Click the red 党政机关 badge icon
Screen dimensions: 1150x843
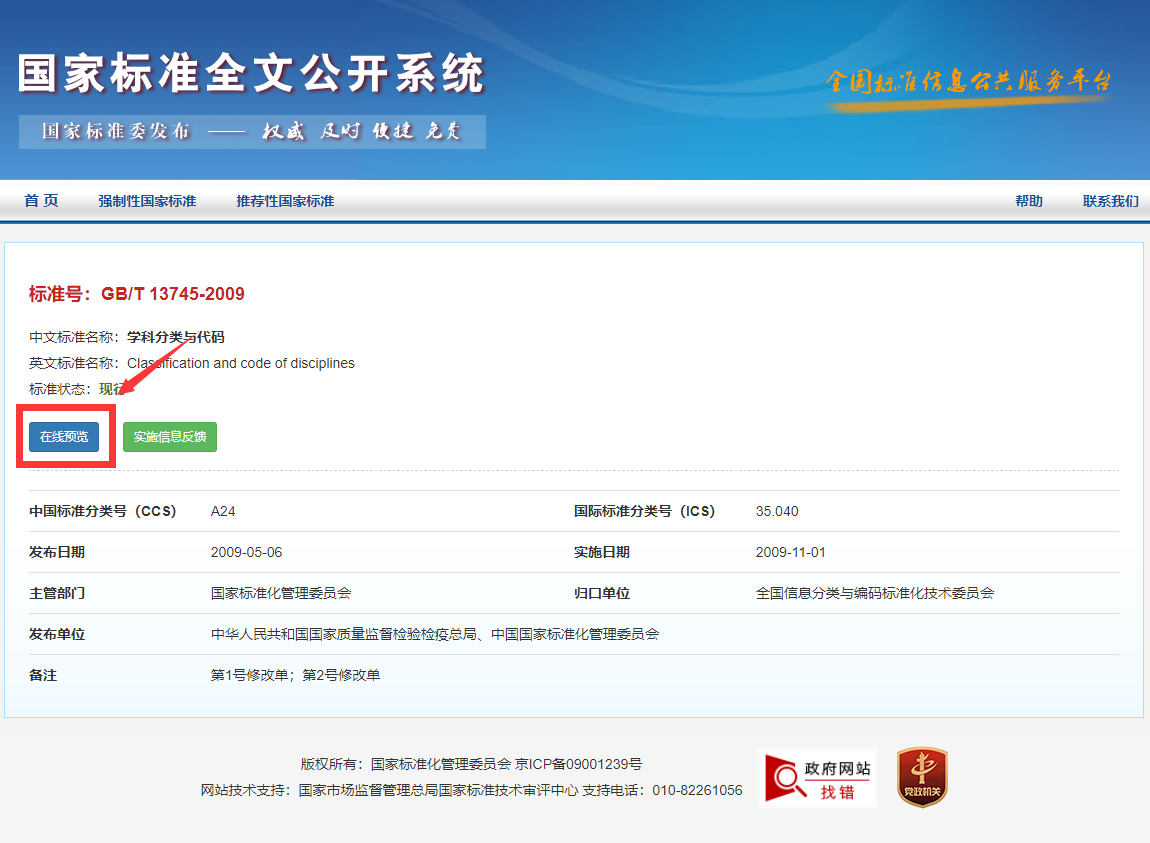921,778
